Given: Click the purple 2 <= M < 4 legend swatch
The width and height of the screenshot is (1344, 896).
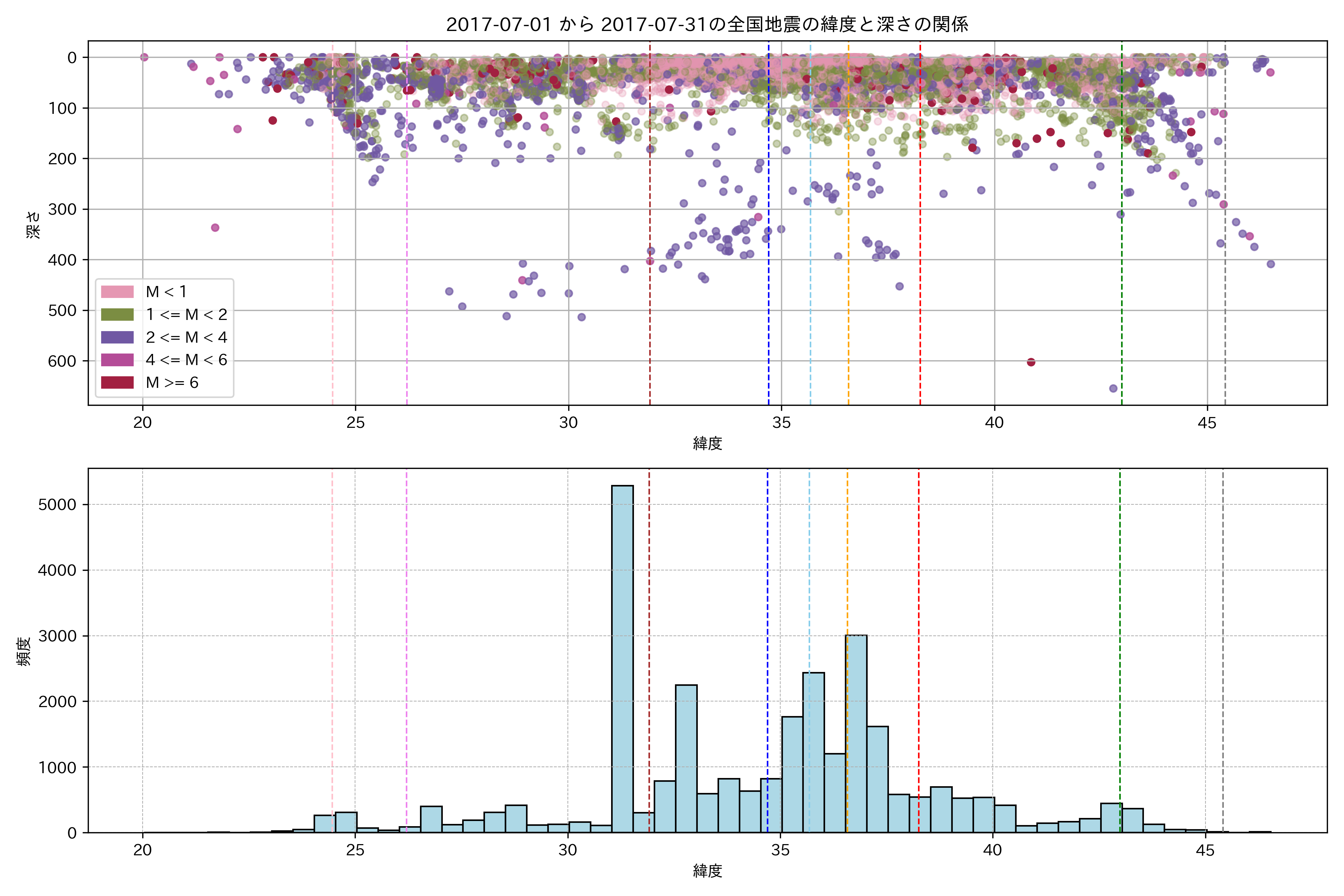Looking at the screenshot, I should click(117, 337).
